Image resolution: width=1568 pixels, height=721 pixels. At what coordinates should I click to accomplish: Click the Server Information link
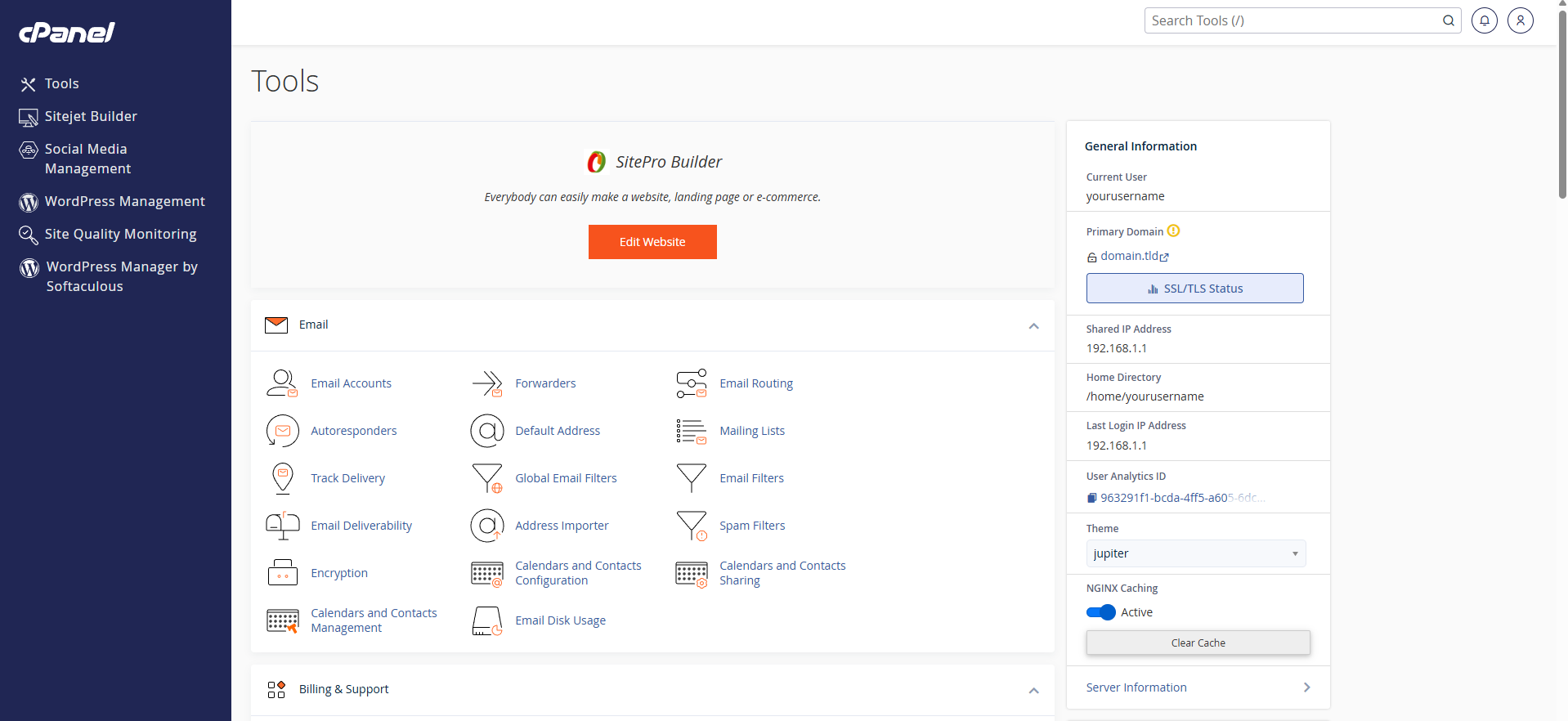coord(1136,687)
